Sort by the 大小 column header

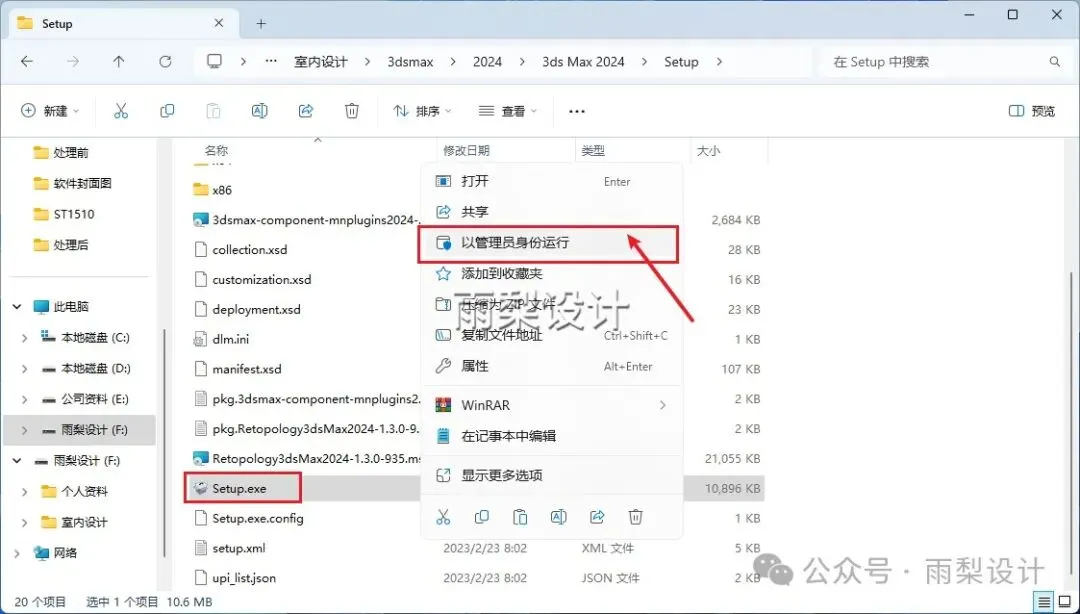click(x=708, y=150)
